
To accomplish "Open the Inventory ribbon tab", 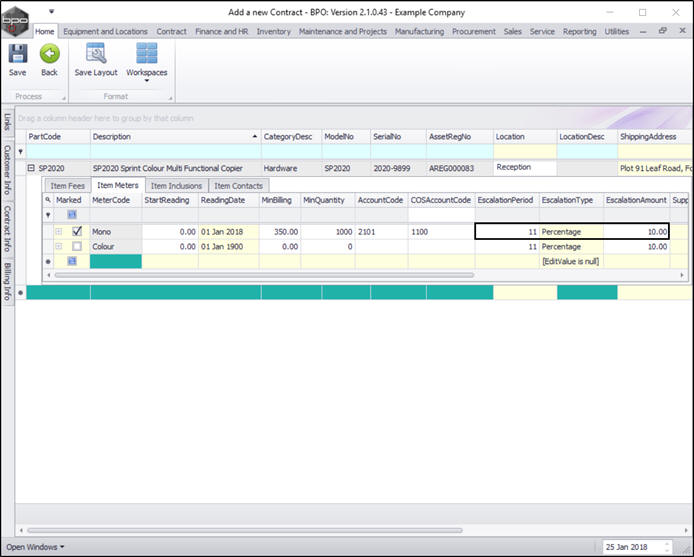I will 274,31.
